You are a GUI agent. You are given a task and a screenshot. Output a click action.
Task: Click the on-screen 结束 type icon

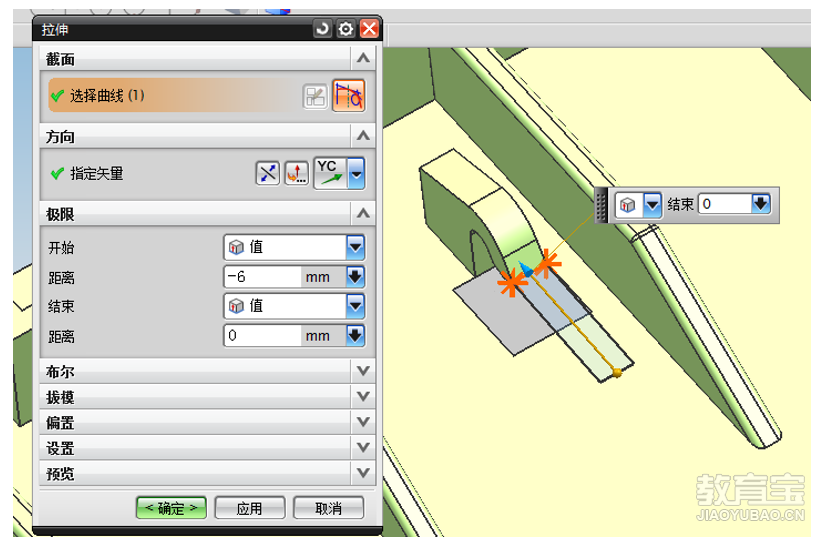pyautogui.click(x=627, y=204)
